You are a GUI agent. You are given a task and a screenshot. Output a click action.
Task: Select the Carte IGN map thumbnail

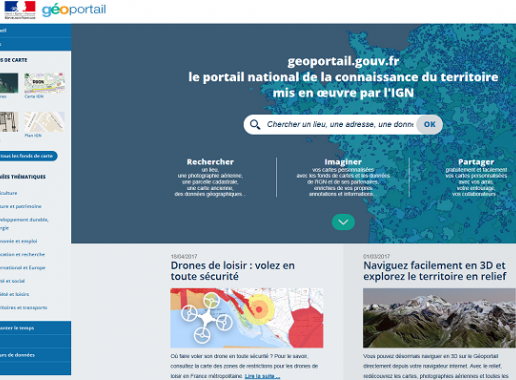[44, 83]
